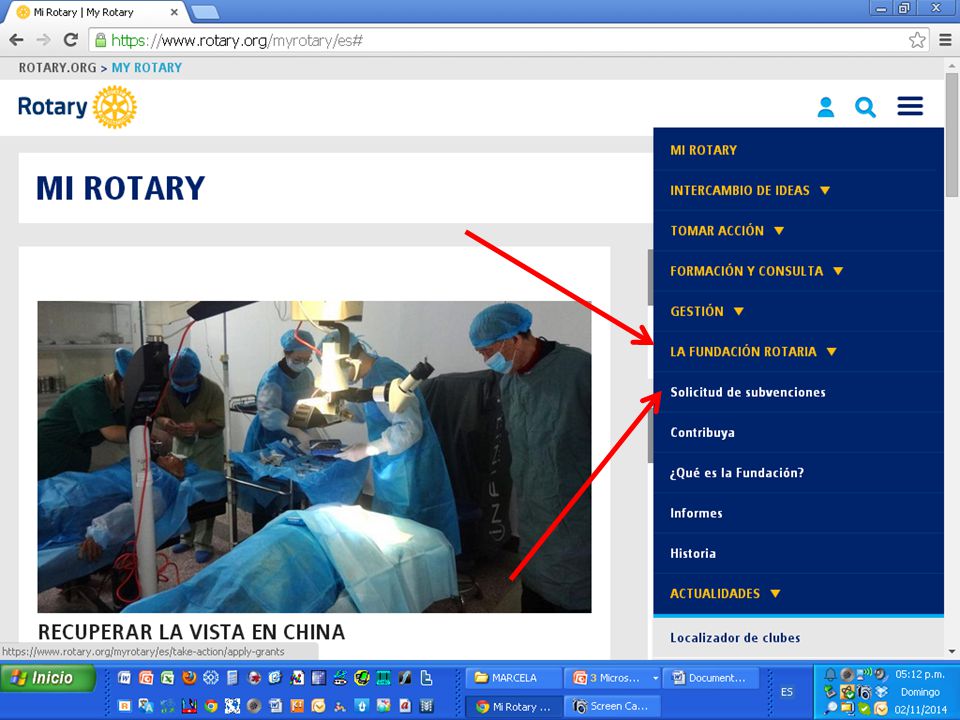Open Historia menu entry
Image resolution: width=960 pixels, height=720 pixels.
(x=692, y=553)
